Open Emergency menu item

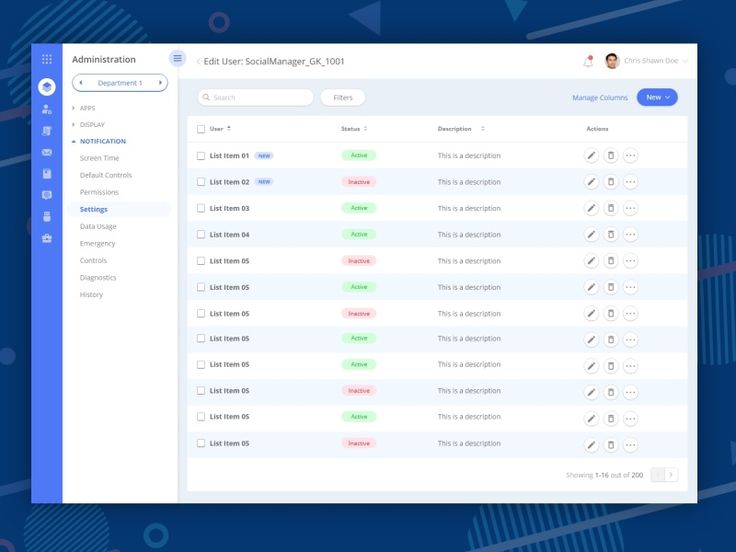click(x=97, y=243)
